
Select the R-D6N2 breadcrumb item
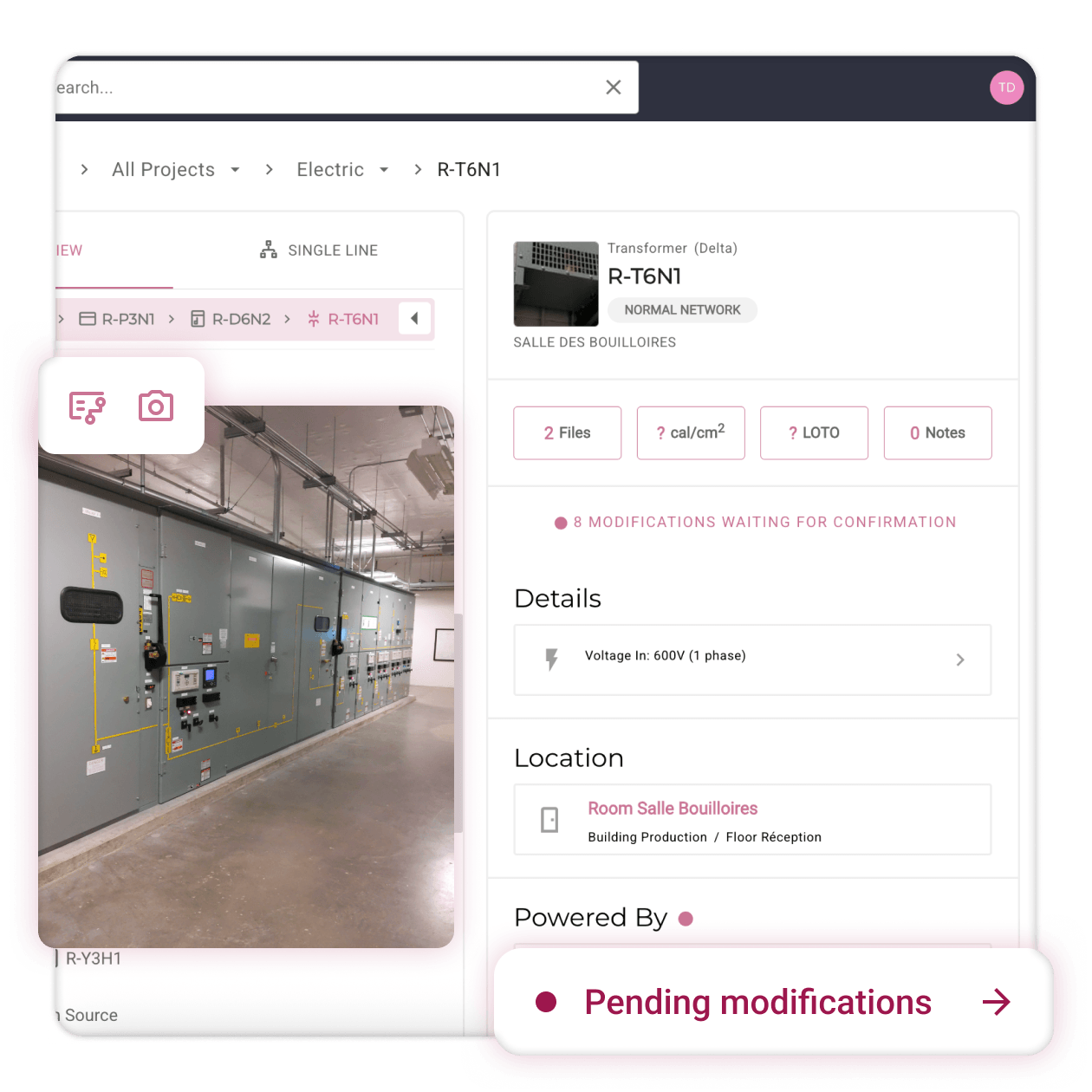(231, 319)
